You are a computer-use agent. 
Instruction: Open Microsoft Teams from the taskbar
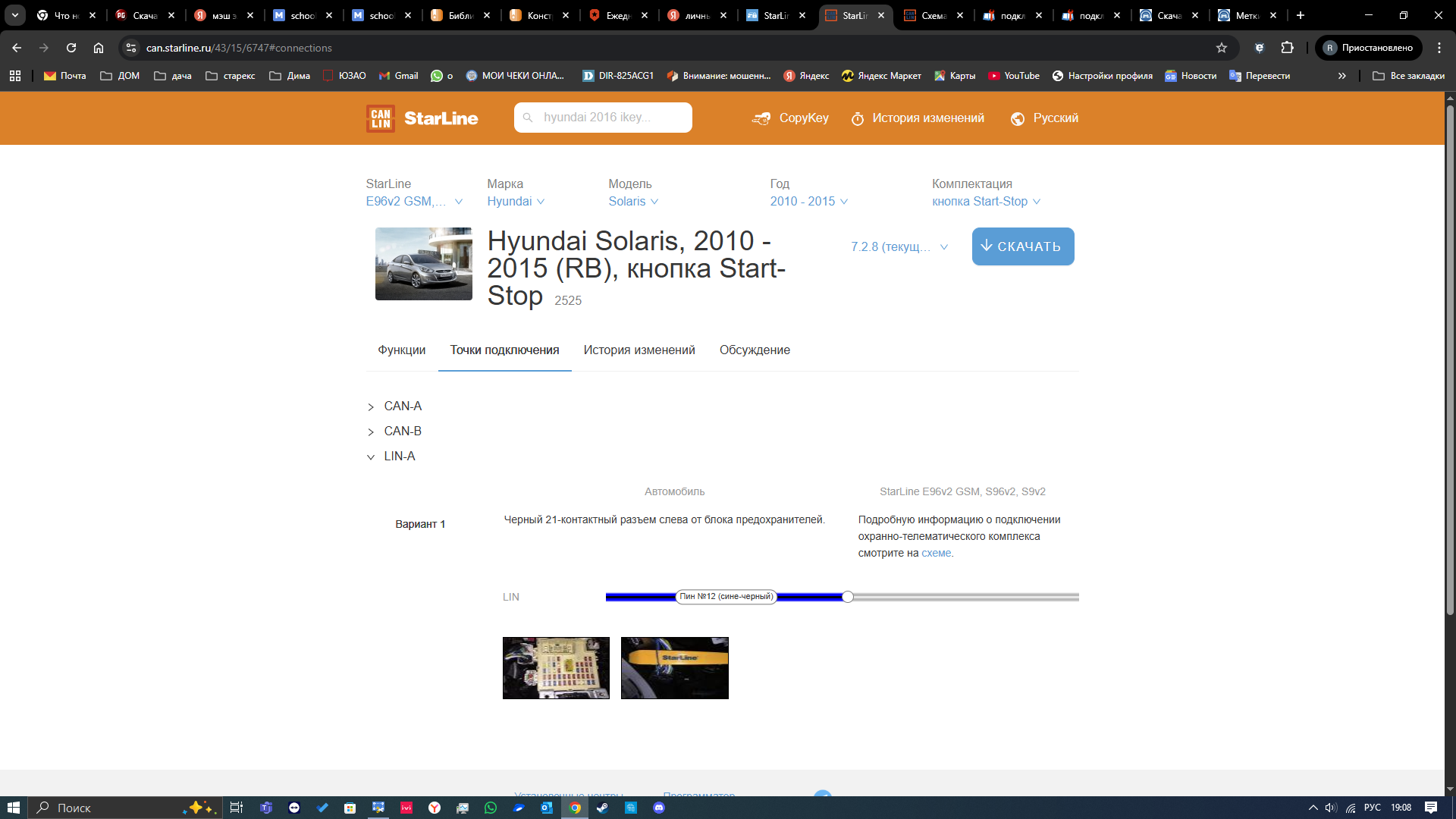[266, 808]
